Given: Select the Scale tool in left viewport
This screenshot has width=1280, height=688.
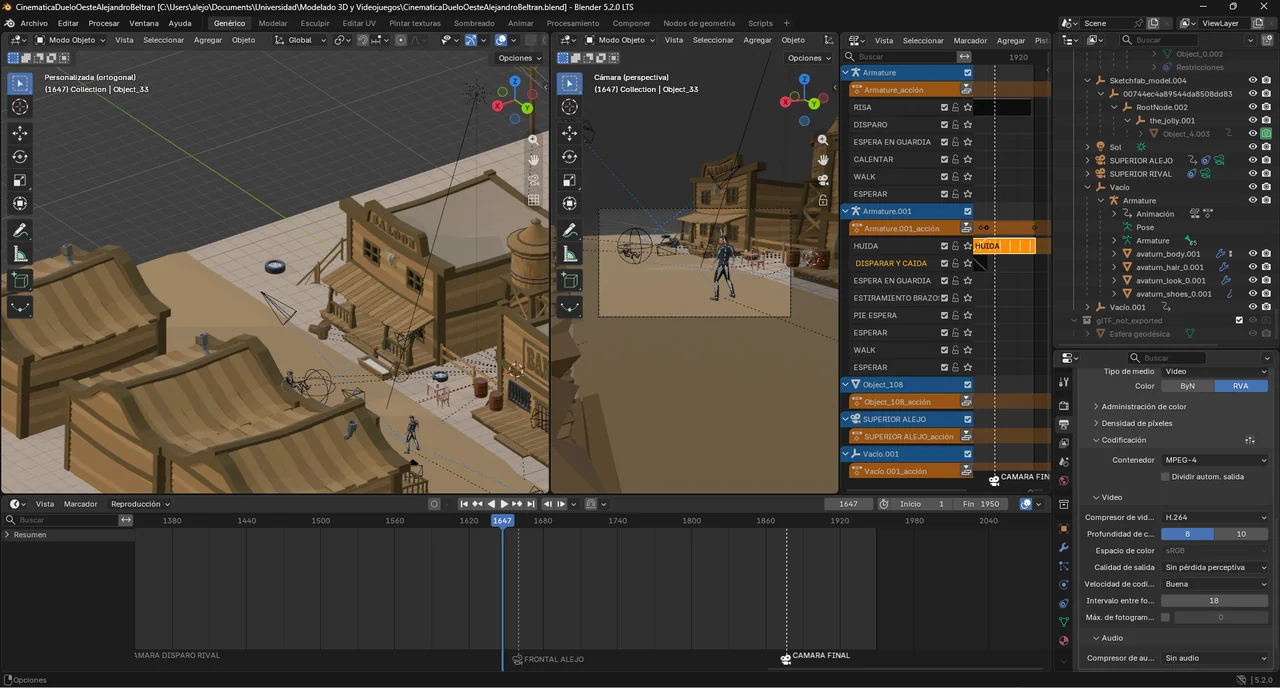Looking at the screenshot, I should pyautogui.click(x=19, y=180).
